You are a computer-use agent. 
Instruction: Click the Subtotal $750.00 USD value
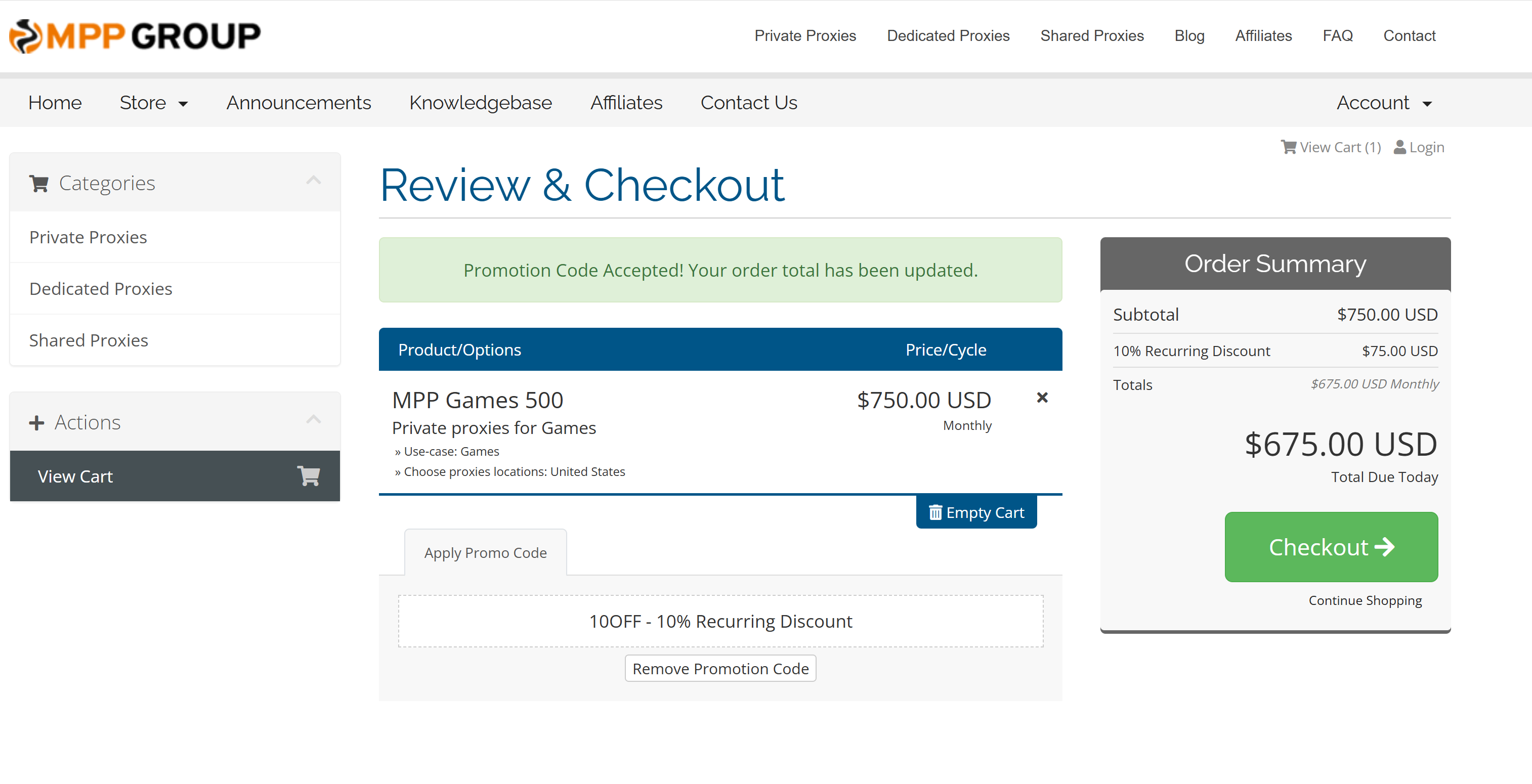point(1387,315)
